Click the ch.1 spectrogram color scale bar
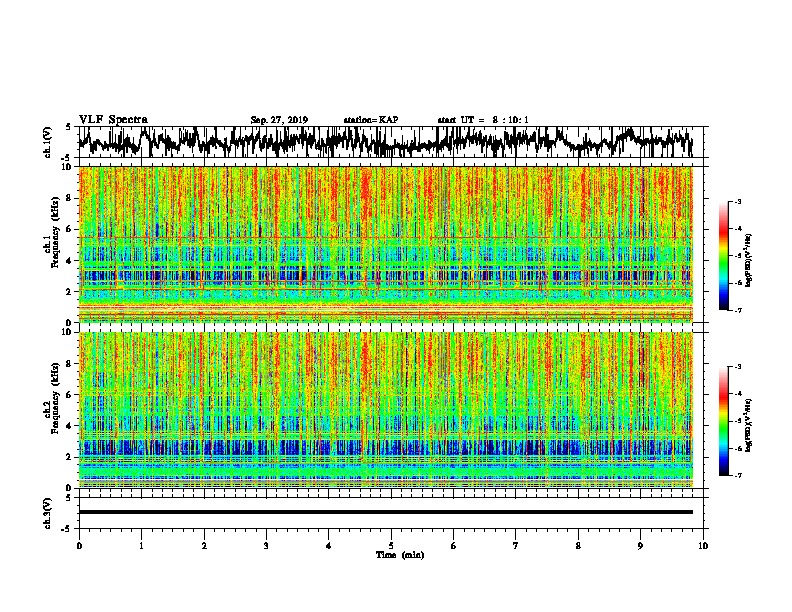The height and width of the screenshot is (612, 792). 723,256
